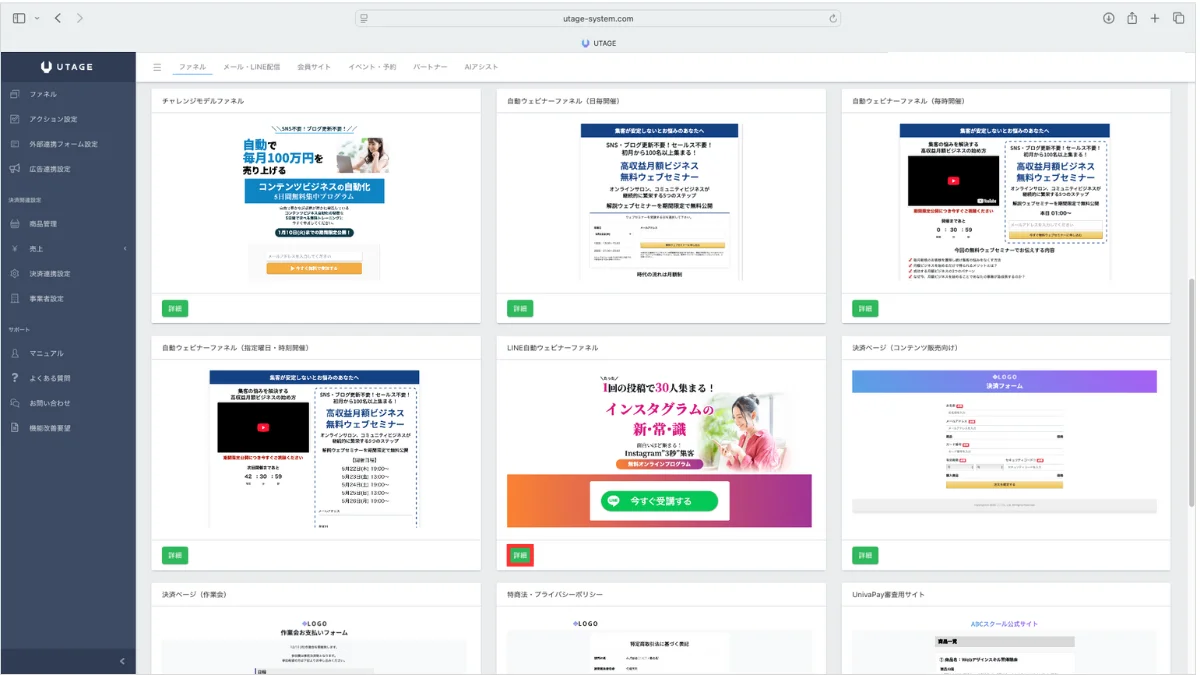Click the 決済連携設定 gear icon

[14, 274]
